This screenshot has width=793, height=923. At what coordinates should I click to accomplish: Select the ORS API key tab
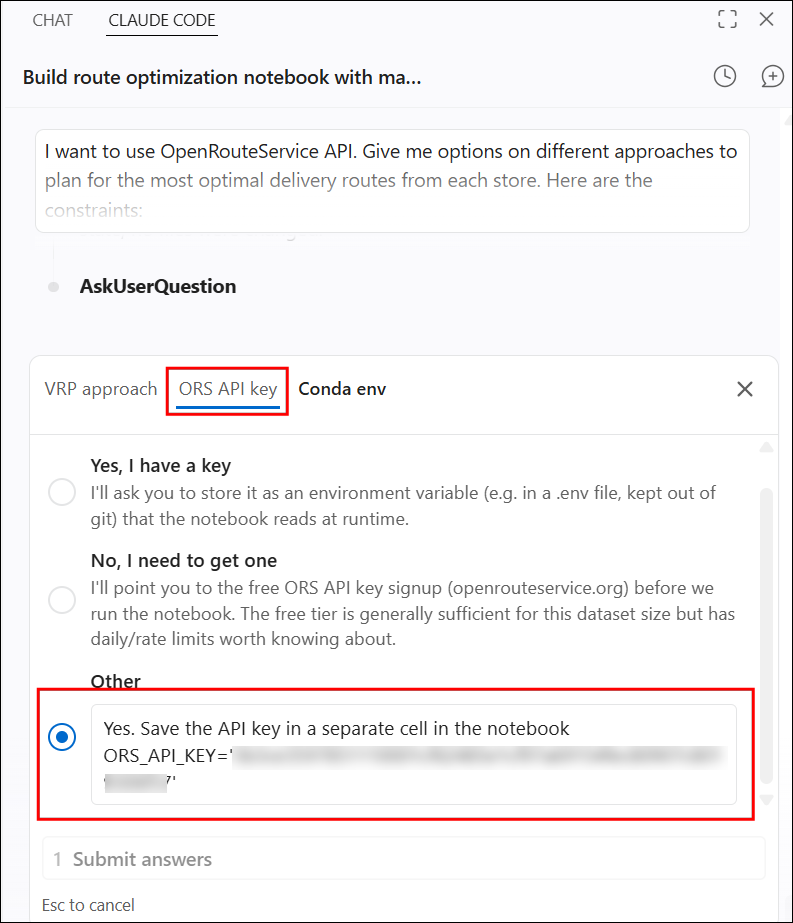[x=228, y=390]
